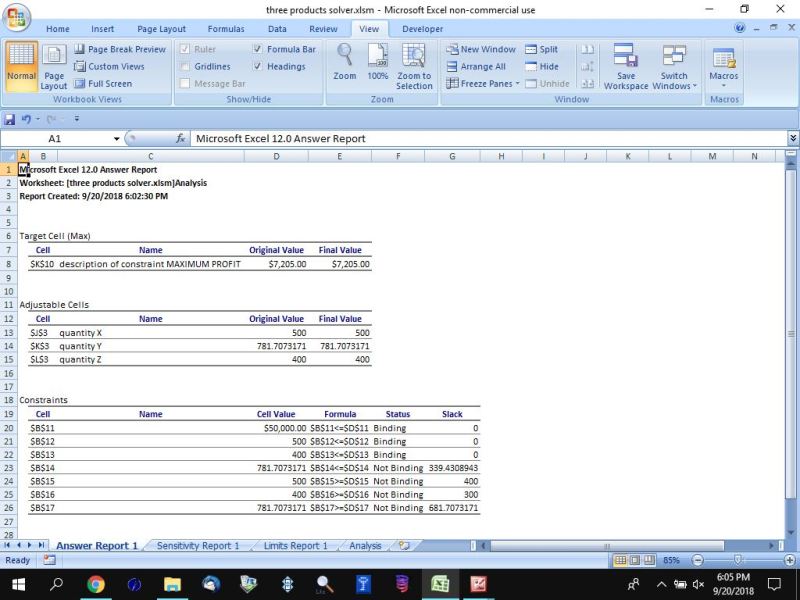The height and width of the screenshot is (600, 800).
Task: Toggle the Gridlines checkbox
Action: pyautogui.click(x=185, y=66)
